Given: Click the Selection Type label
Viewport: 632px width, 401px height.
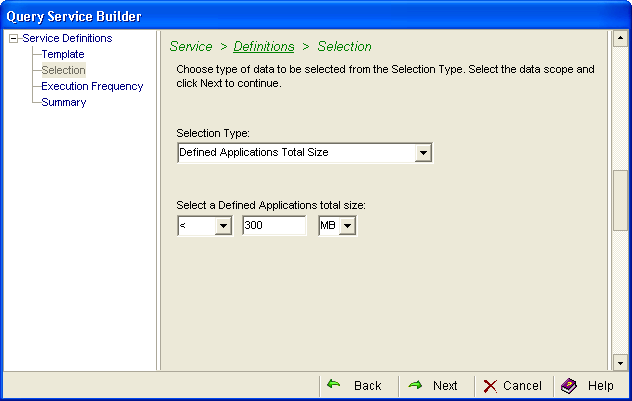Looking at the screenshot, I should tap(213, 133).
